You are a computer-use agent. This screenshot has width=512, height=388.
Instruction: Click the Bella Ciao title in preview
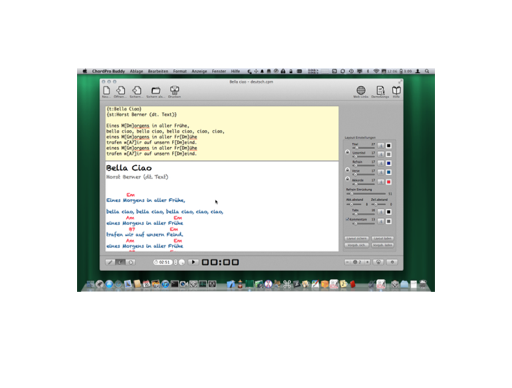click(x=129, y=168)
